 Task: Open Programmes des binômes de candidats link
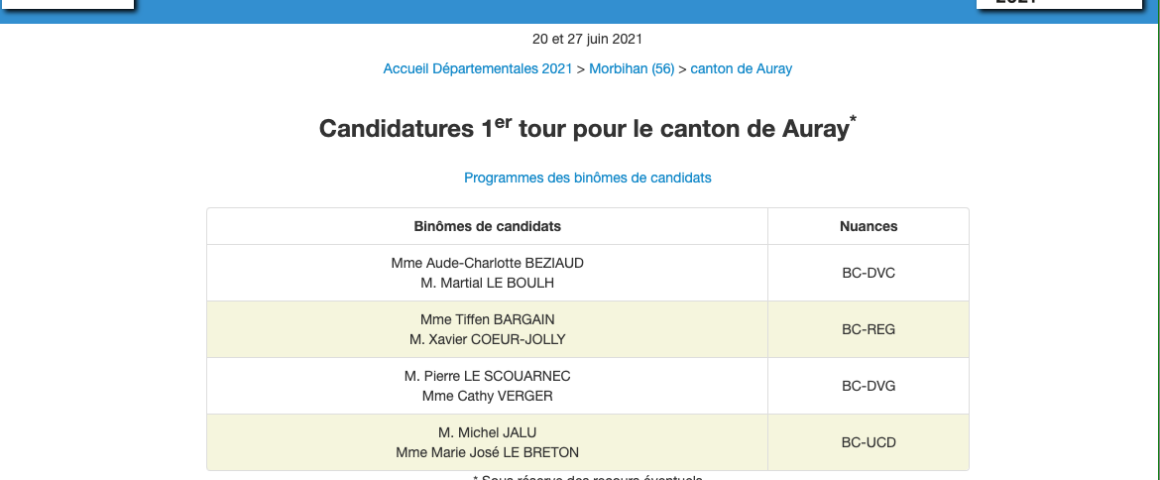(x=587, y=178)
